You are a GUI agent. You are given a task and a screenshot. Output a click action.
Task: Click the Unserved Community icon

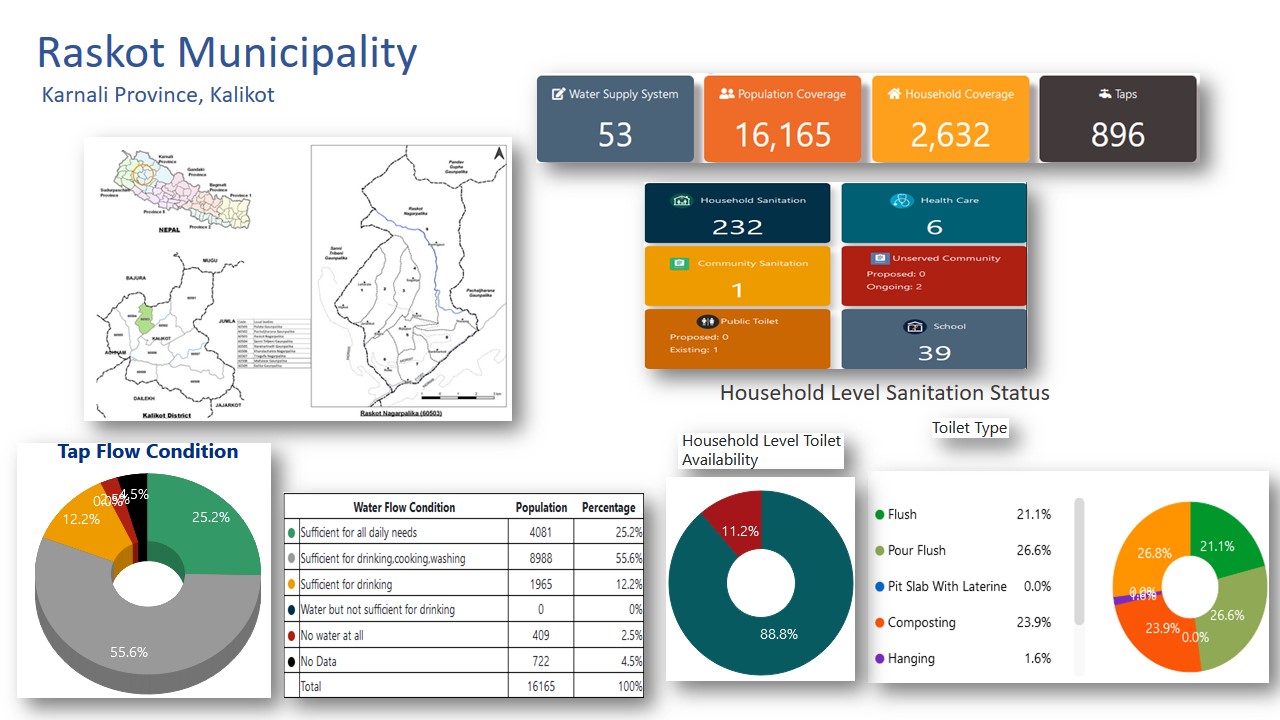879,258
